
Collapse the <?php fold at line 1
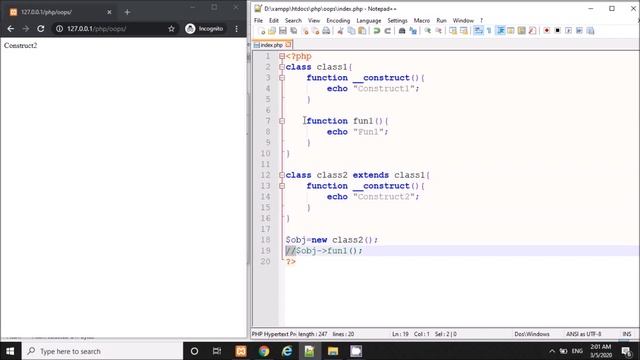(282, 56)
